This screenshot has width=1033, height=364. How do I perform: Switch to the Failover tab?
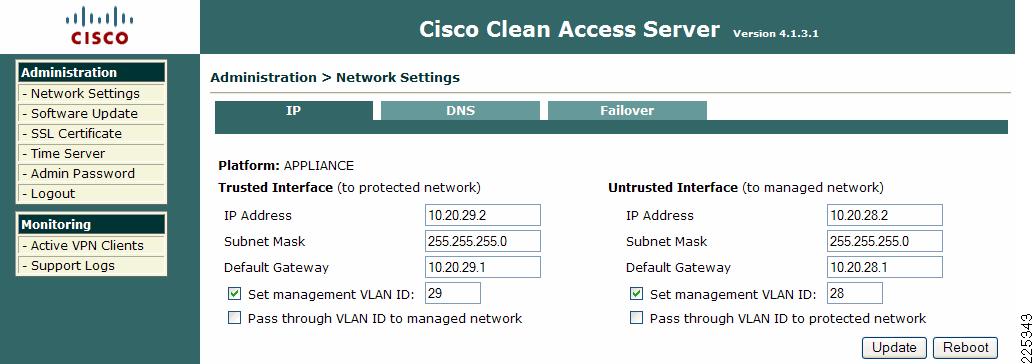tap(627, 111)
